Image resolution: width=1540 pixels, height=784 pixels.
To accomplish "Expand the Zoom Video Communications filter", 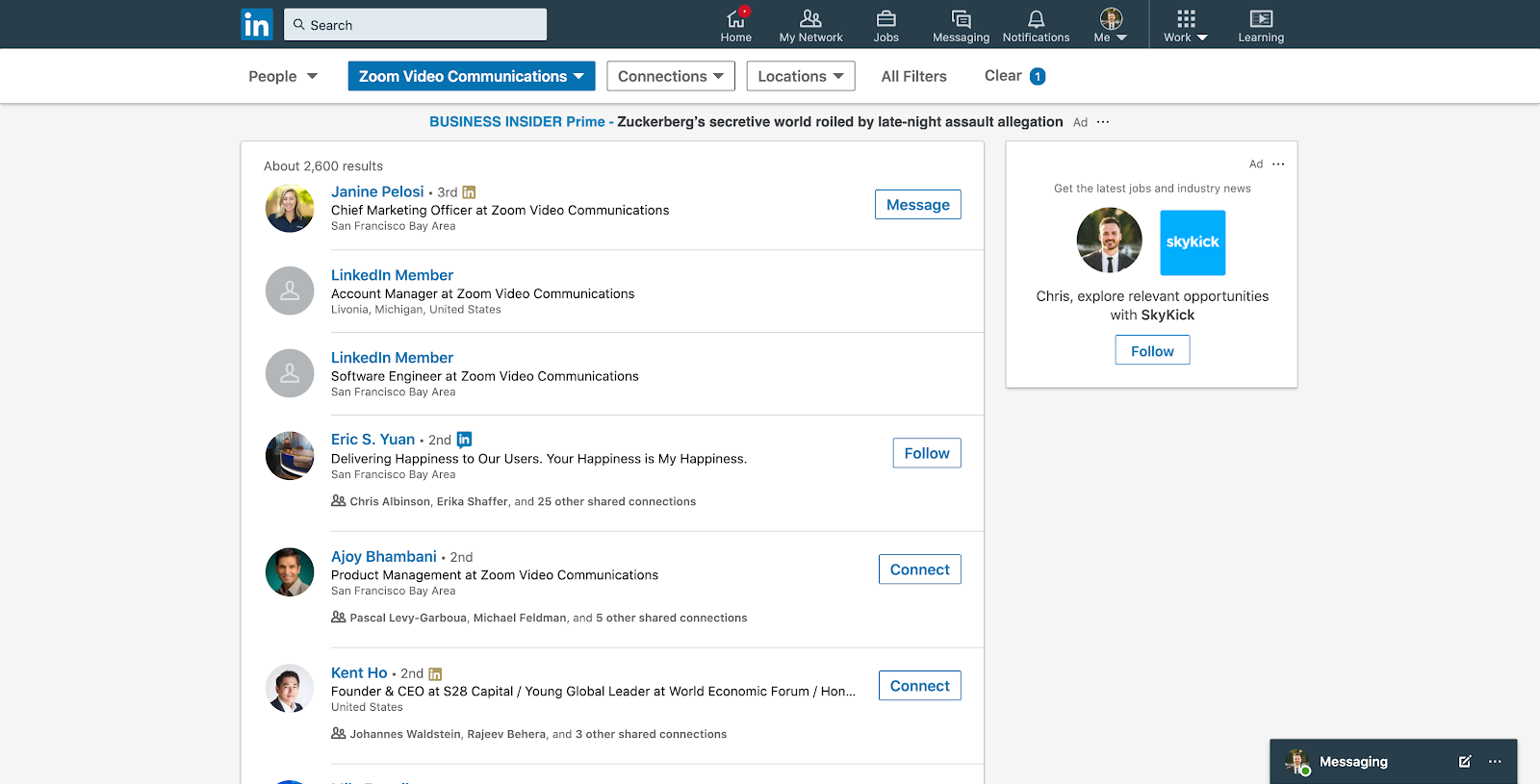I will [472, 76].
